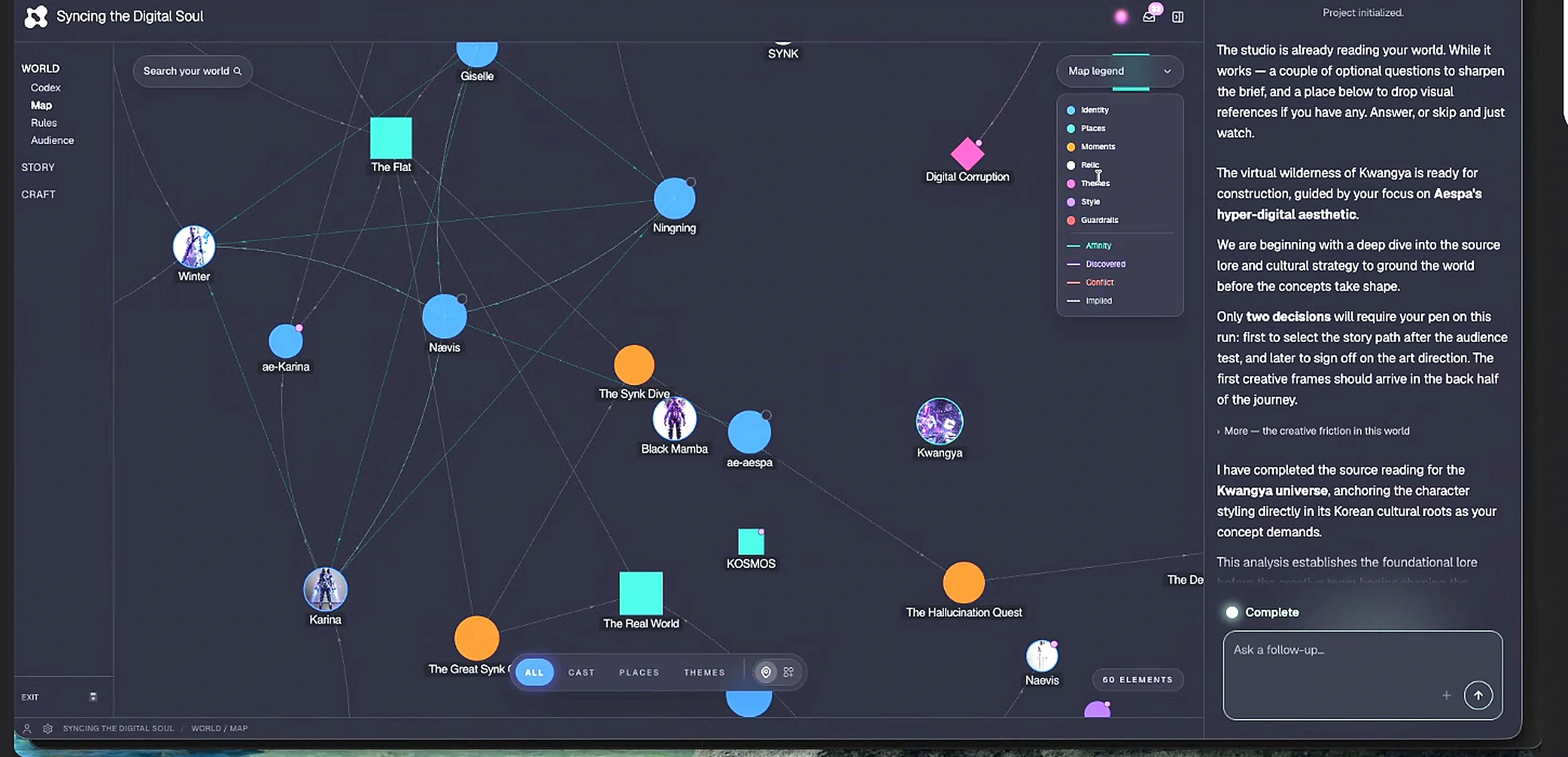
Task: Collapse the right side panel icon
Action: [x=1178, y=17]
